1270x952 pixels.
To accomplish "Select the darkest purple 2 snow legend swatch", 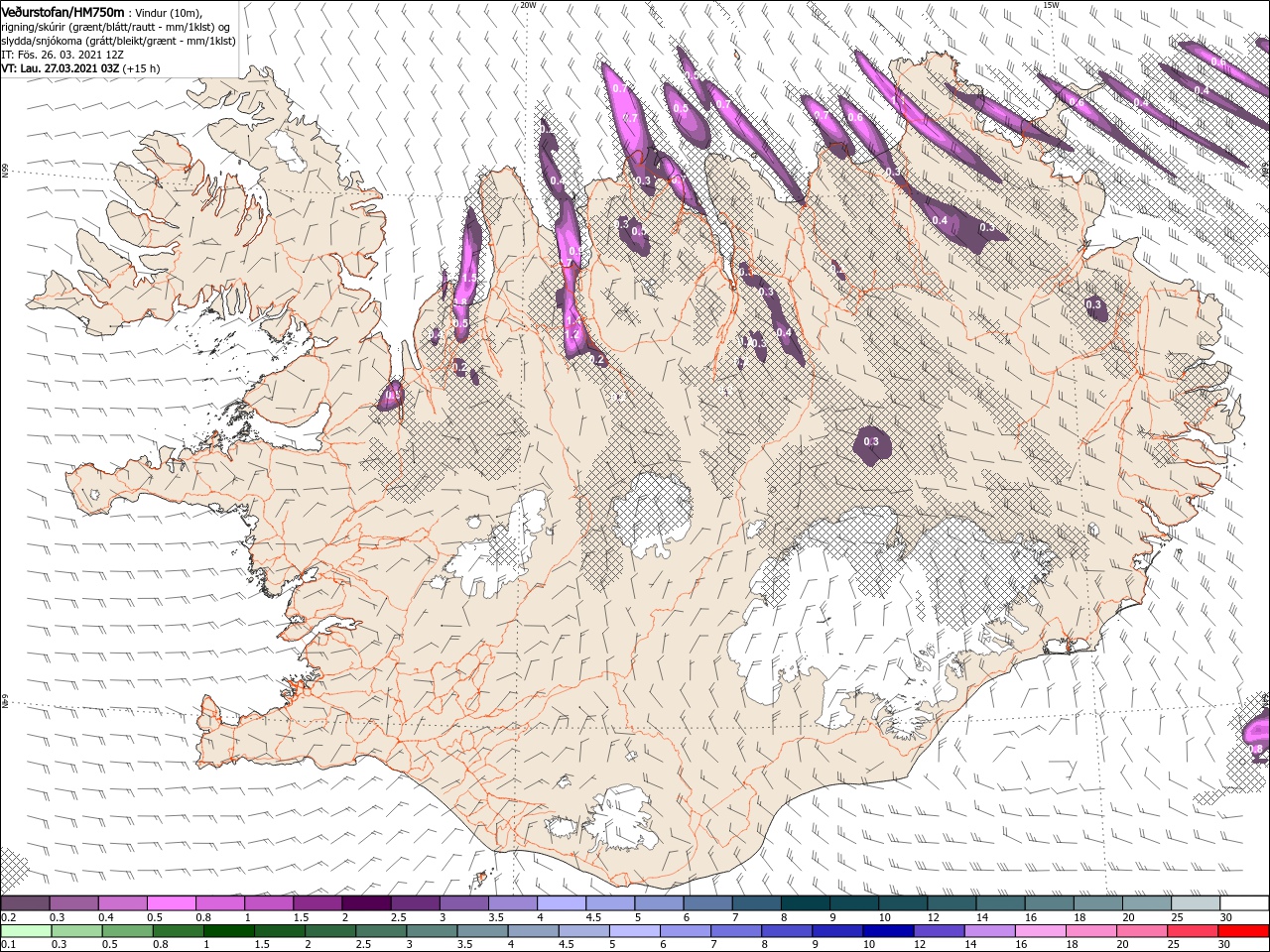I will pos(366,903).
